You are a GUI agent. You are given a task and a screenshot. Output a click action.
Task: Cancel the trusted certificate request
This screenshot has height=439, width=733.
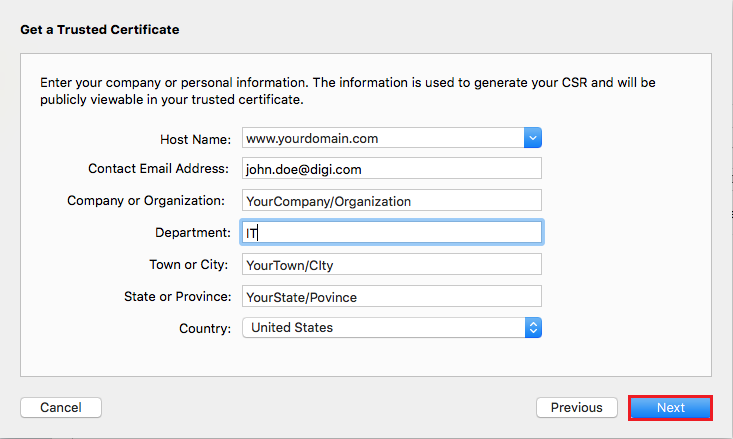(x=60, y=407)
